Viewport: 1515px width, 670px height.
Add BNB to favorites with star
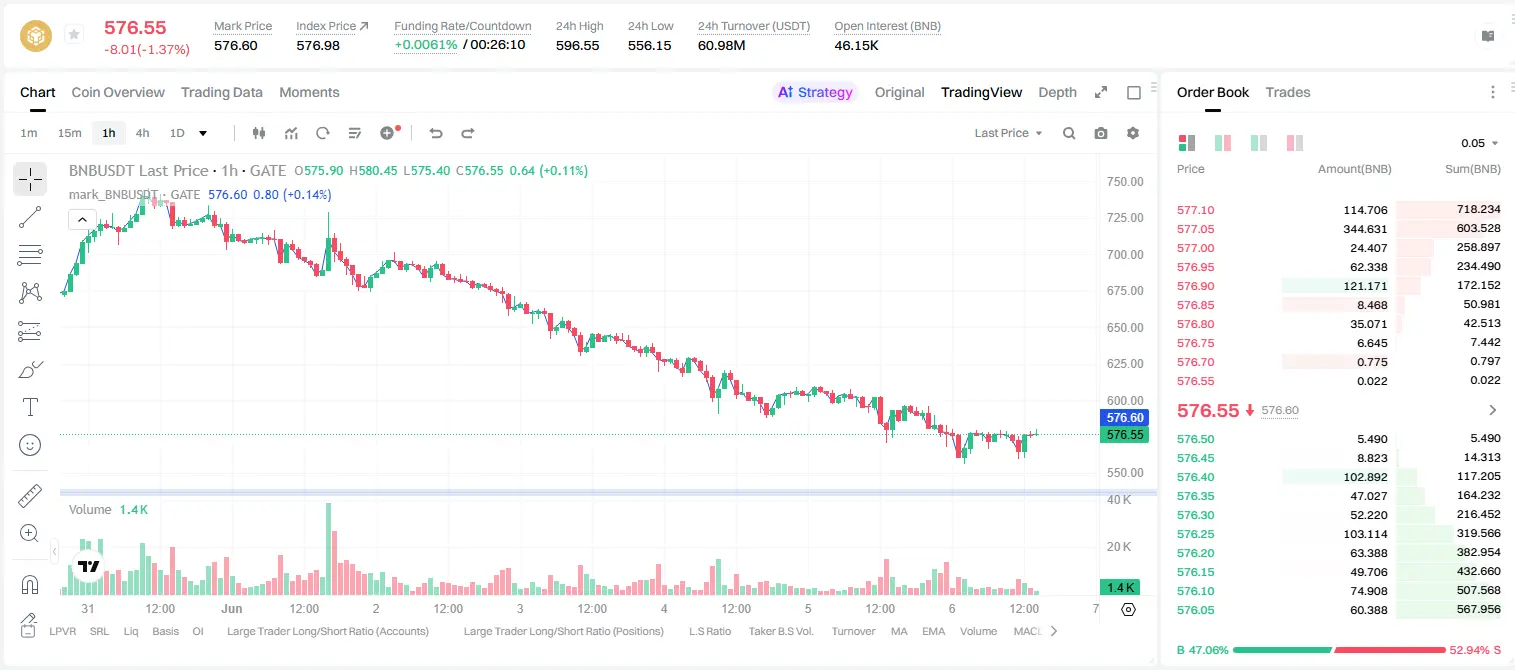coord(74,35)
